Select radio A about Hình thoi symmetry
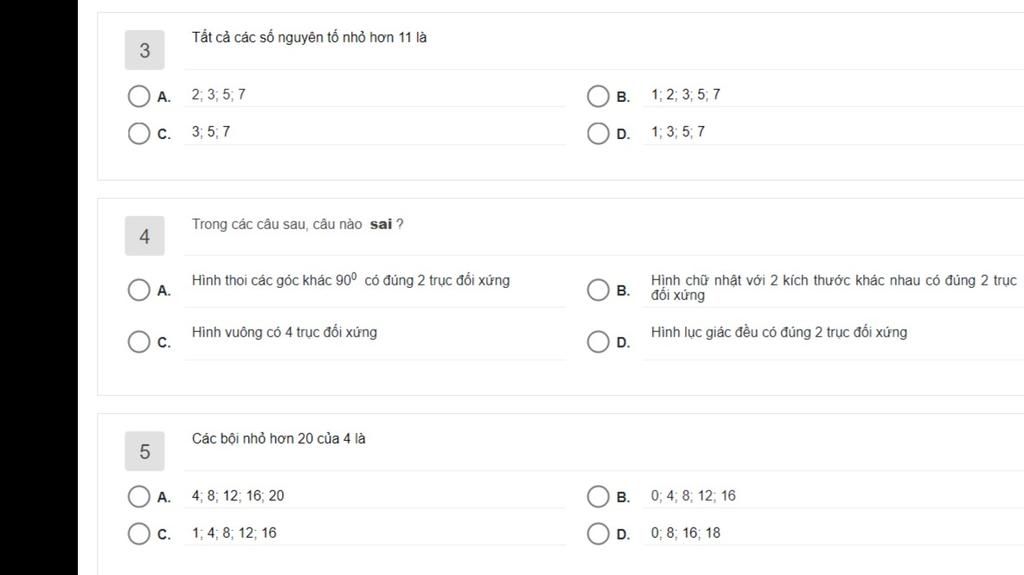Viewport: 1024px width, 575px height. pyautogui.click(x=139, y=290)
